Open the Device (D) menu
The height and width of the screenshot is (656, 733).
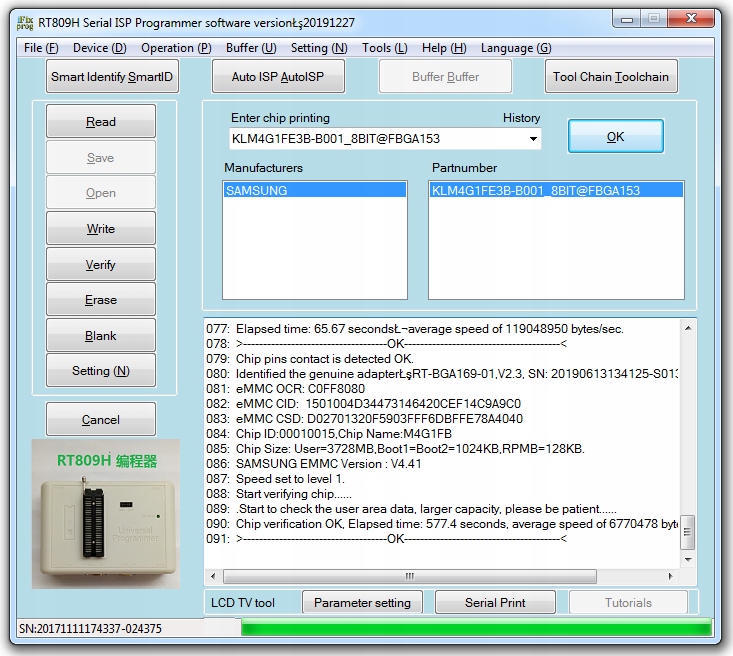coord(100,48)
